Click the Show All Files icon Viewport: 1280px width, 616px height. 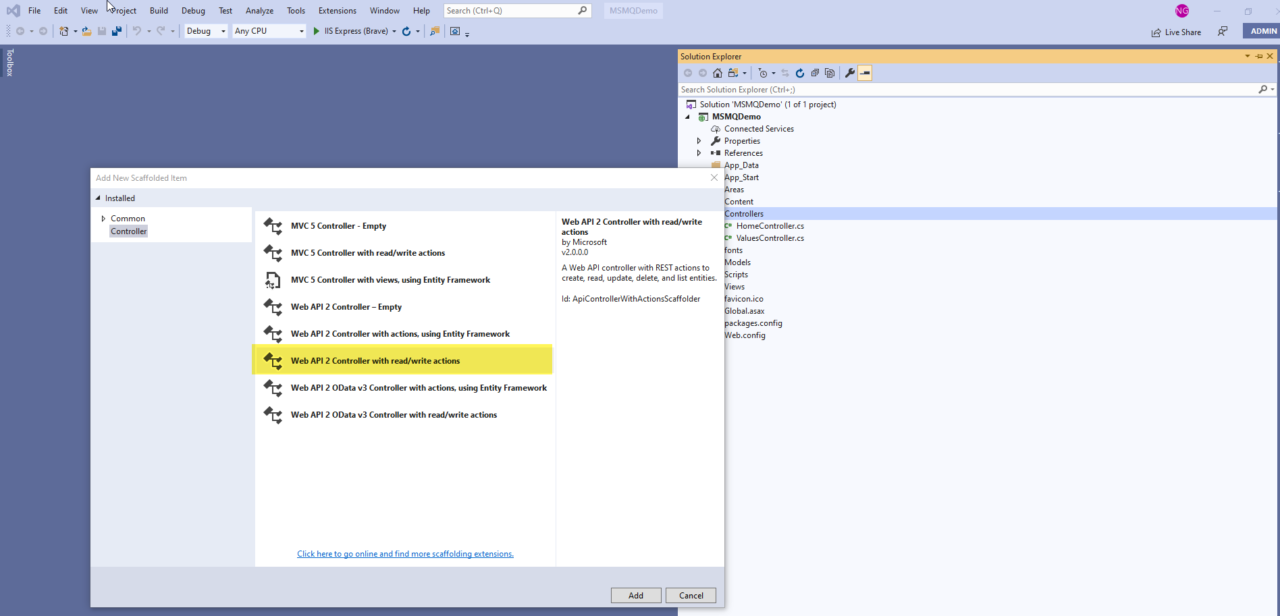click(830, 73)
